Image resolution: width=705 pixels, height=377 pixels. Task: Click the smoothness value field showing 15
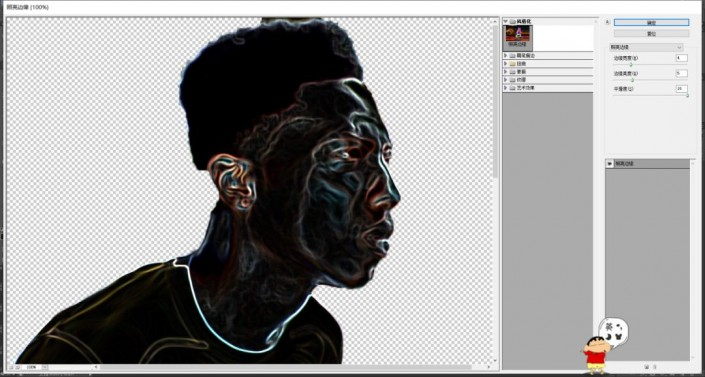tap(681, 89)
